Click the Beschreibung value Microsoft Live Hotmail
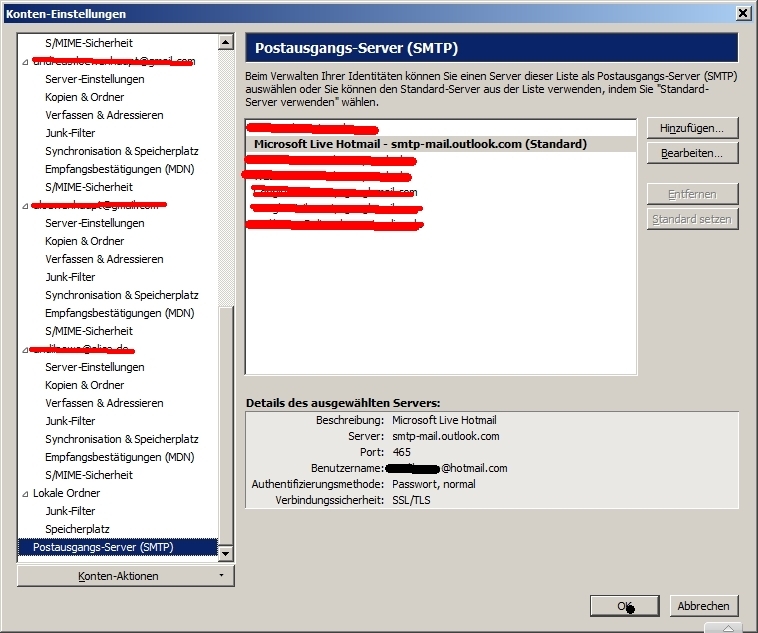Image resolution: width=758 pixels, height=633 pixels. click(444, 420)
